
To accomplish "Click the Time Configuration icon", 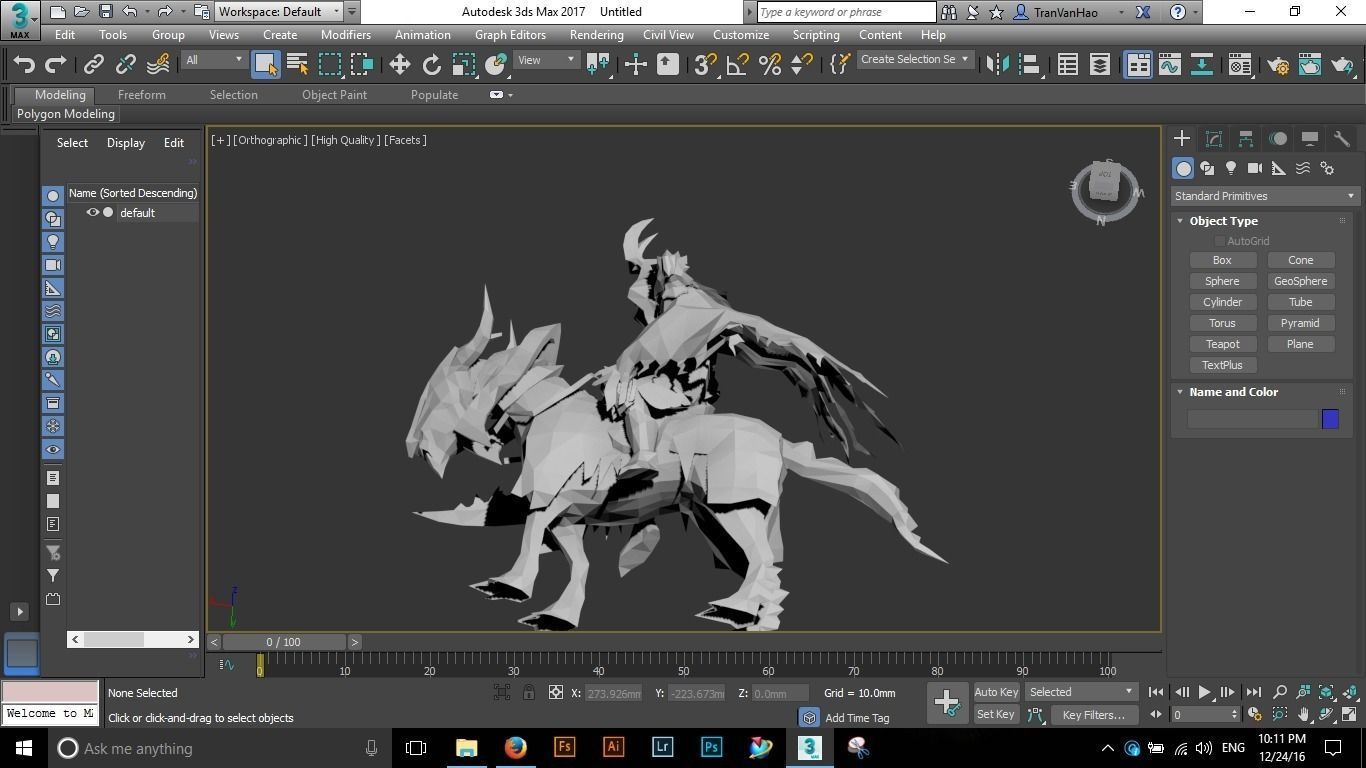I will coord(1254,714).
